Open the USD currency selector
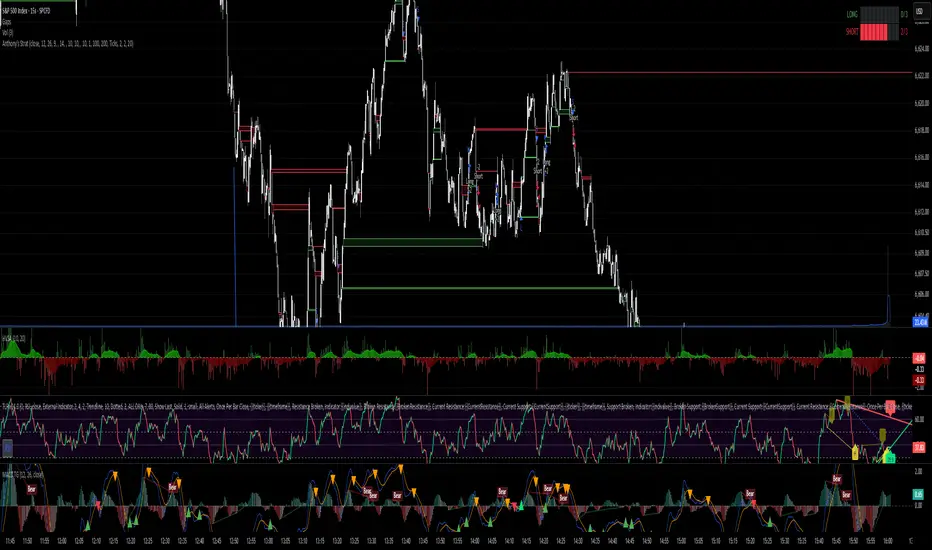 tap(920, 12)
